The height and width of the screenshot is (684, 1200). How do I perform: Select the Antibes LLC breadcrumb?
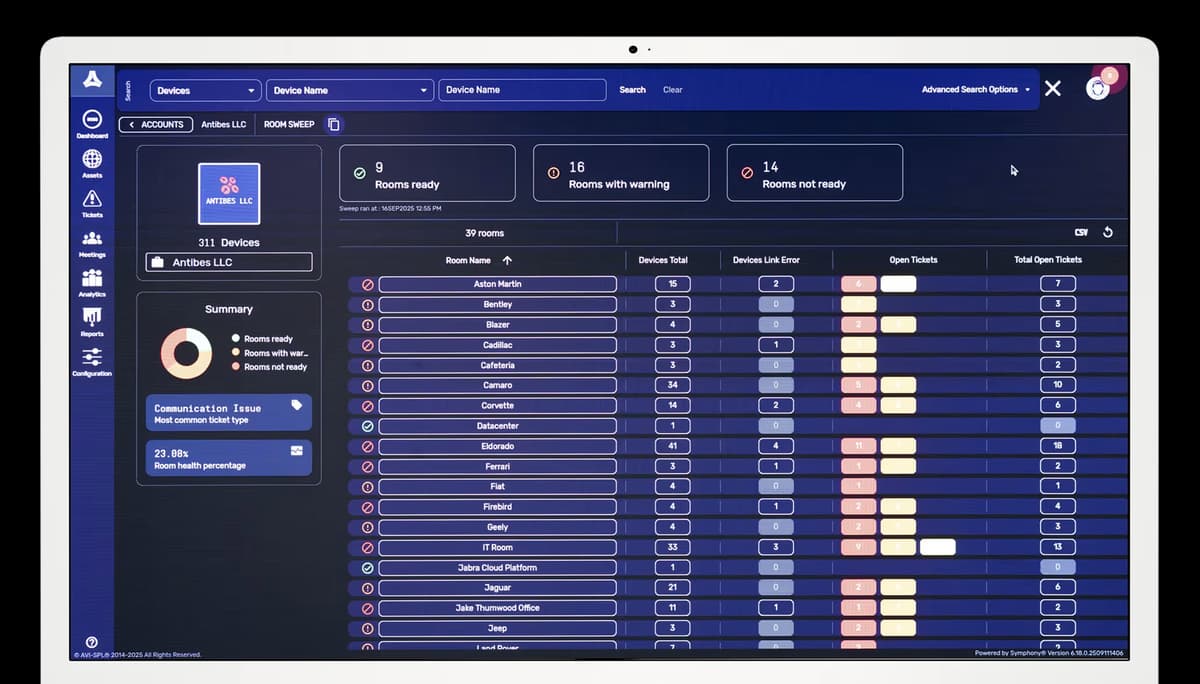coord(223,125)
